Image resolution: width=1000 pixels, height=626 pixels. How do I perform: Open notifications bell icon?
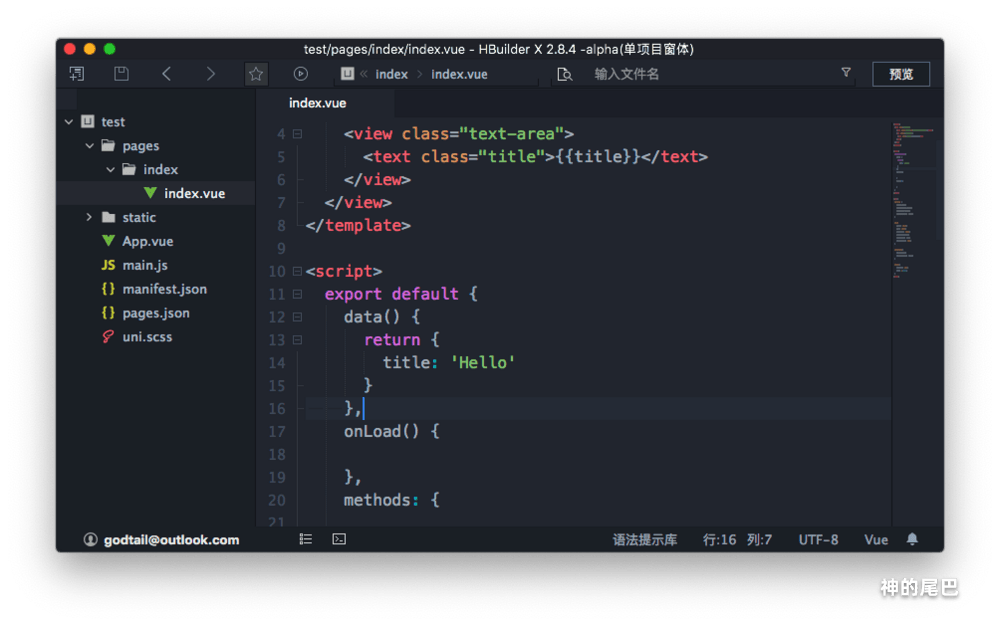click(912, 539)
